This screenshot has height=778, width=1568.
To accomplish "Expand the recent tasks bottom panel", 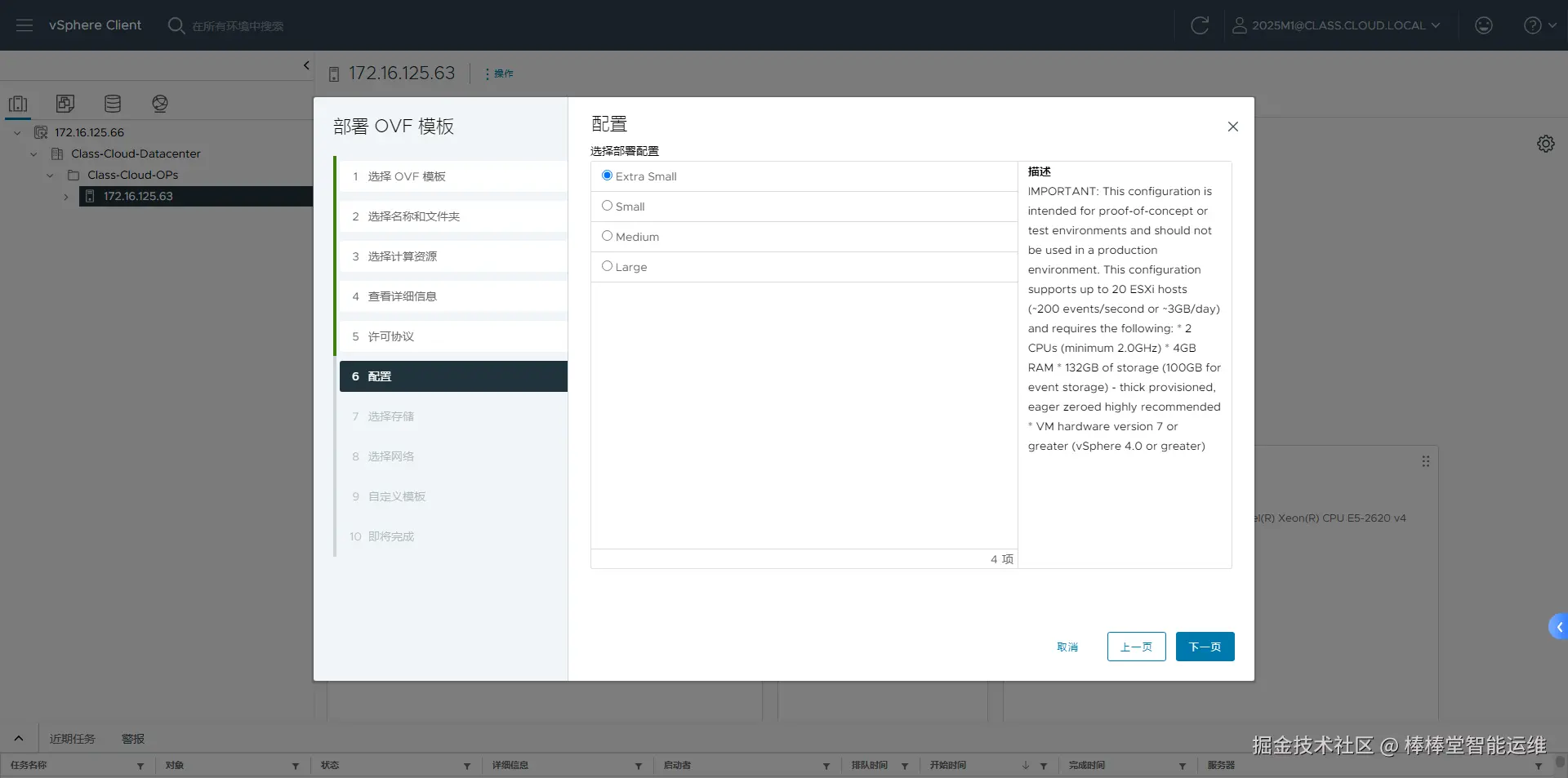I will [x=19, y=738].
